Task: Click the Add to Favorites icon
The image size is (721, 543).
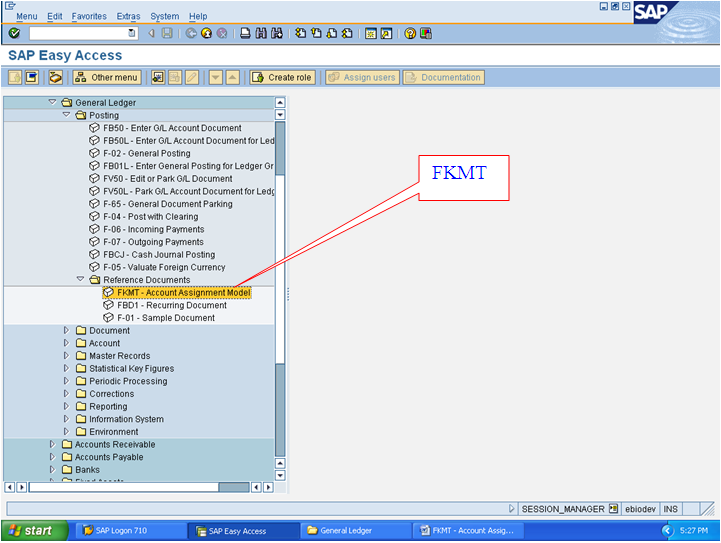Action: tap(158, 77)
